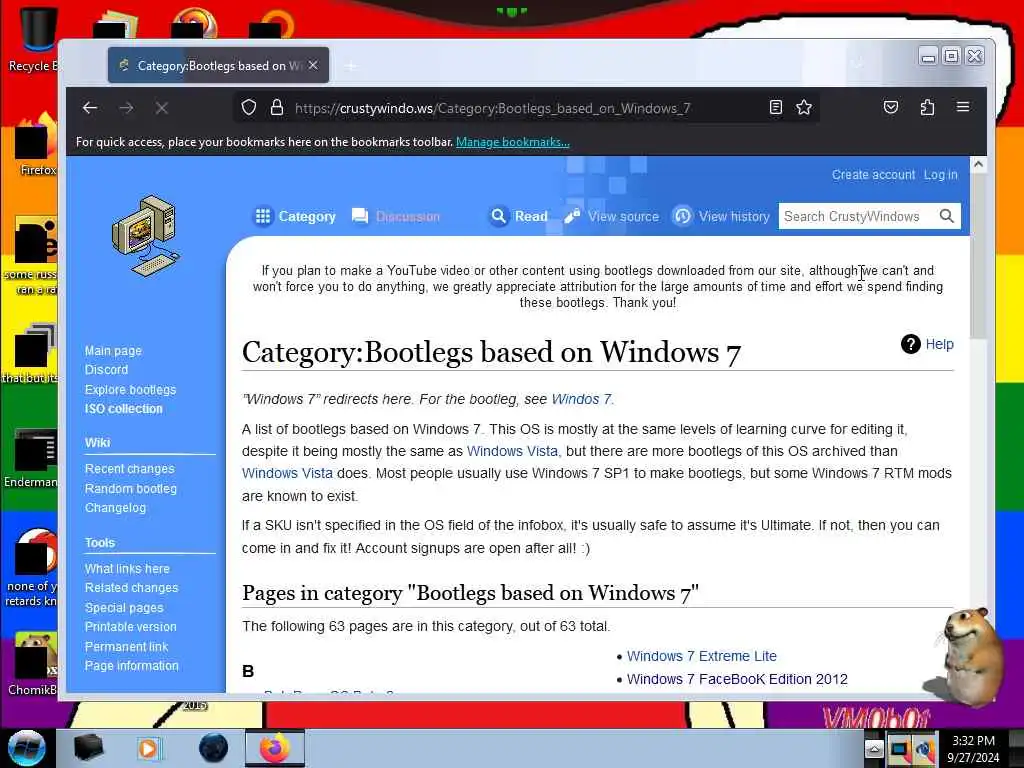Image resolution: width=1024 pixels, height=768 pixels.
Task: Click the monitor icon in system tray
Action: click(899, 749)
